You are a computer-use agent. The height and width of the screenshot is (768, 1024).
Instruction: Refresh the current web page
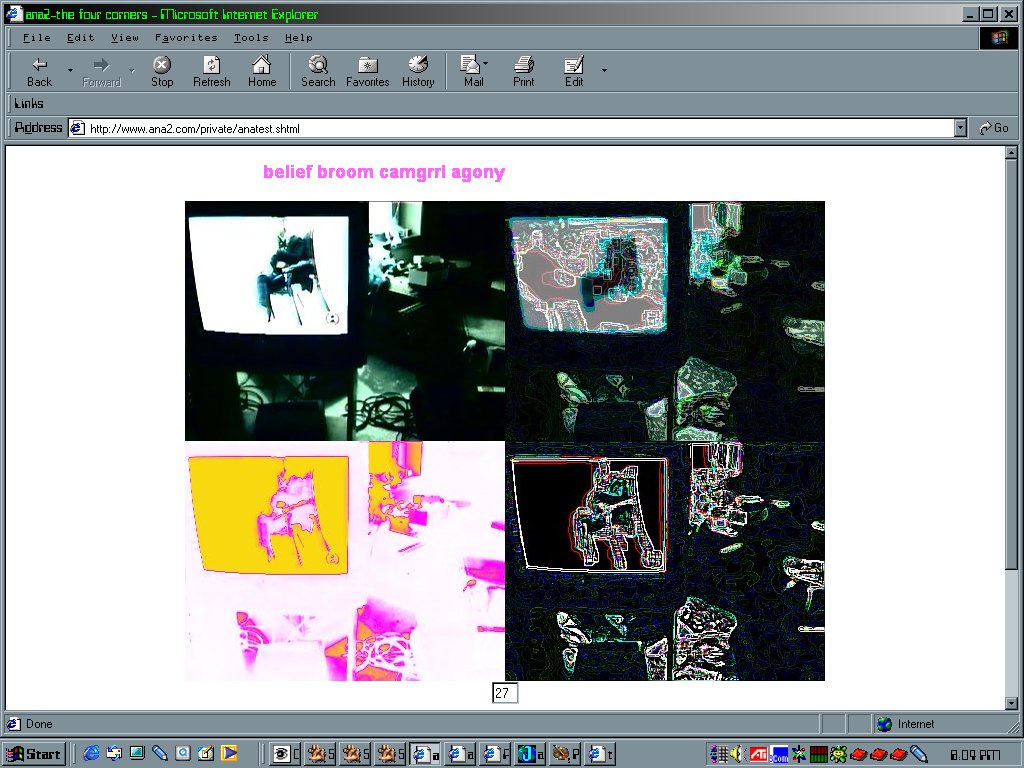click(211, 70)
